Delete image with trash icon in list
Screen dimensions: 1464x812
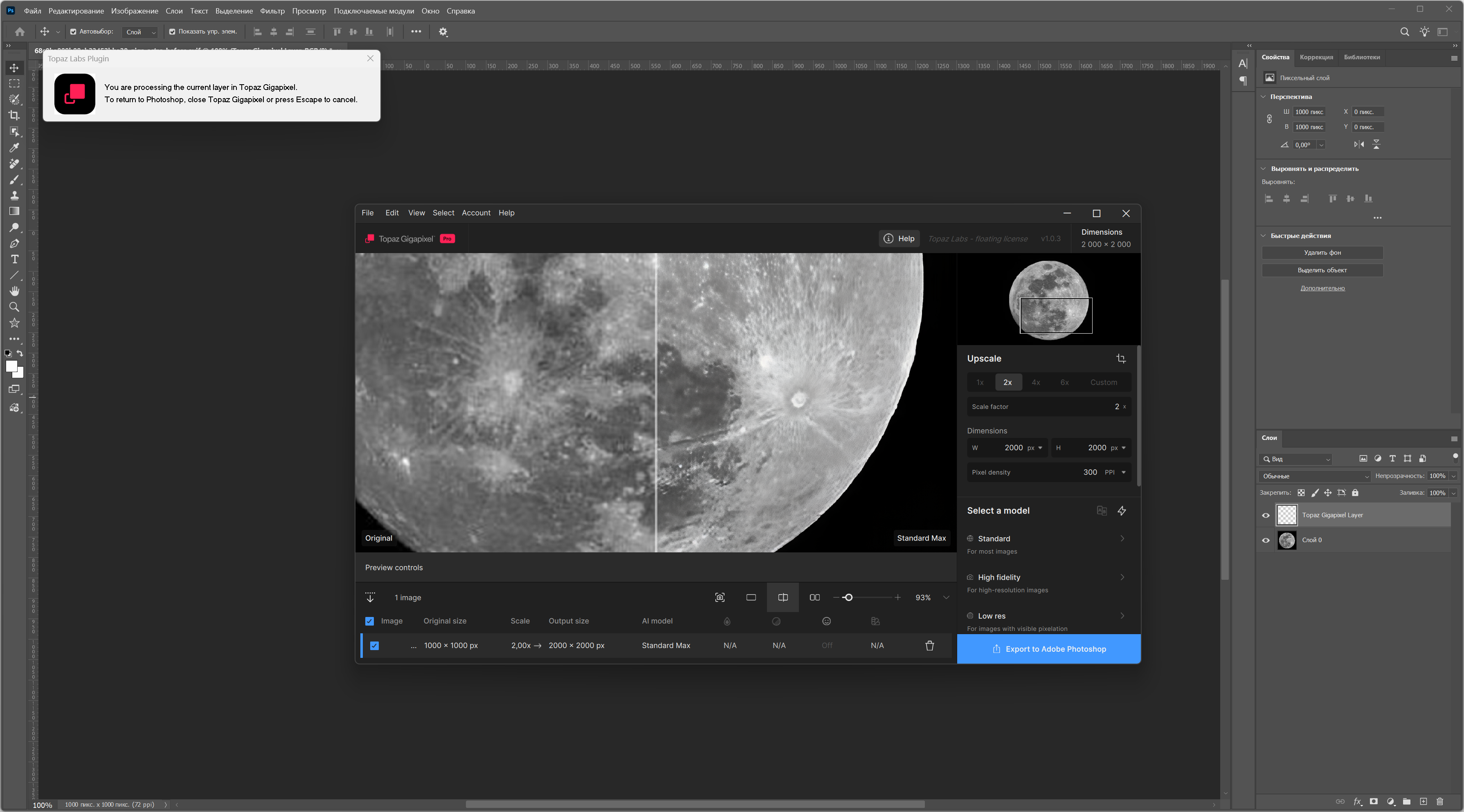pos(930,646)
